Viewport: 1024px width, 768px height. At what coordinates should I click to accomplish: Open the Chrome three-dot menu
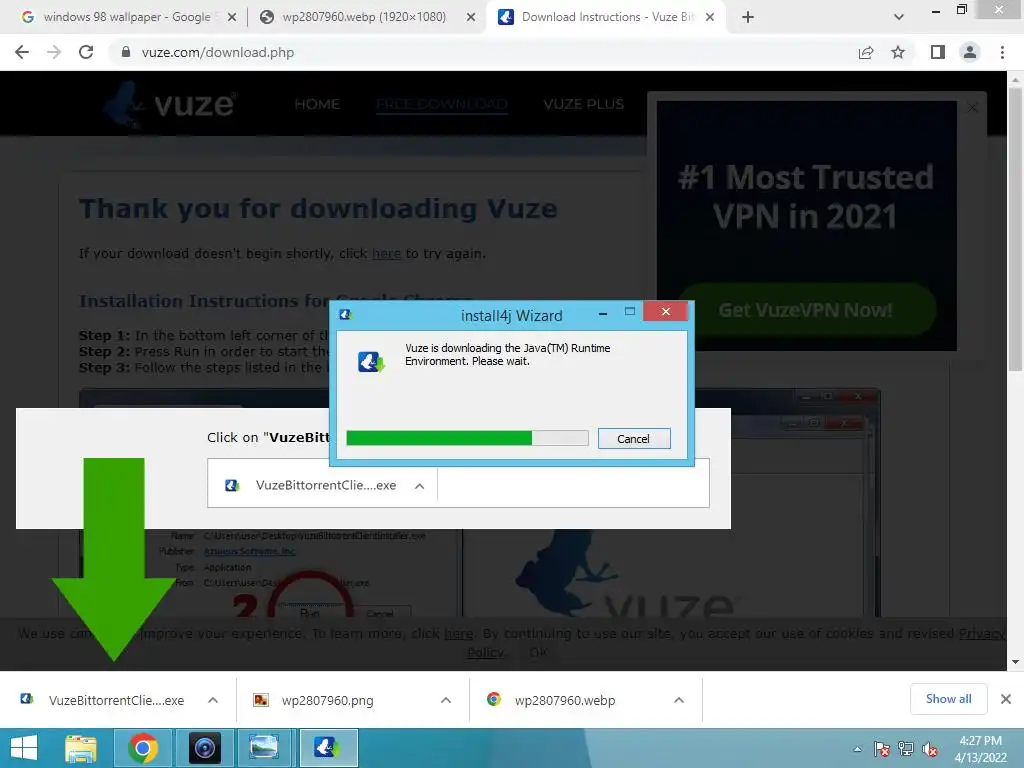tap(1002, 52)
